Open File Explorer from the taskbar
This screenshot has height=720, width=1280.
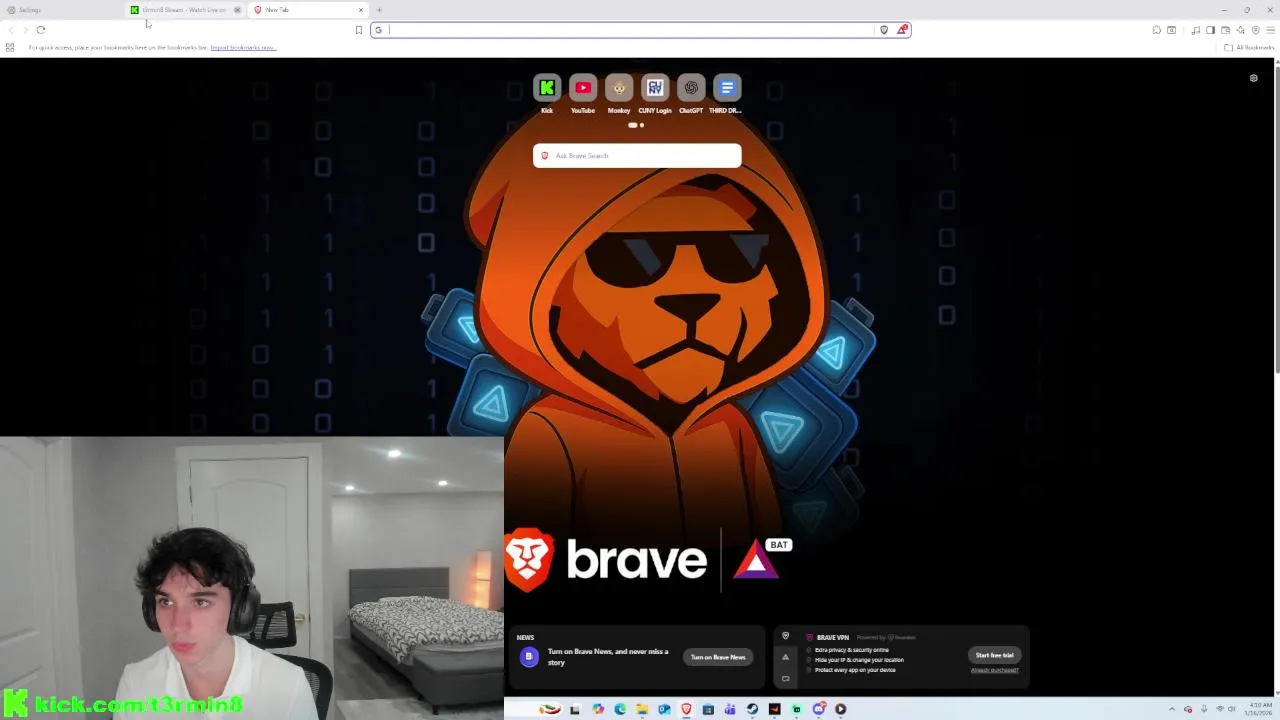tap(642, 709)
